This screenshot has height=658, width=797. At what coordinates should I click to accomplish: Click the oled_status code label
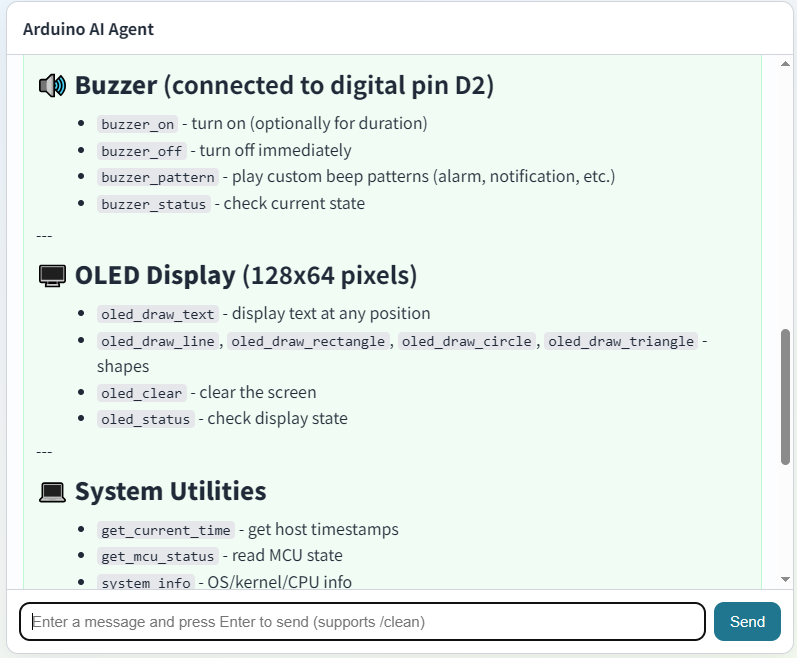coord(145,419)
